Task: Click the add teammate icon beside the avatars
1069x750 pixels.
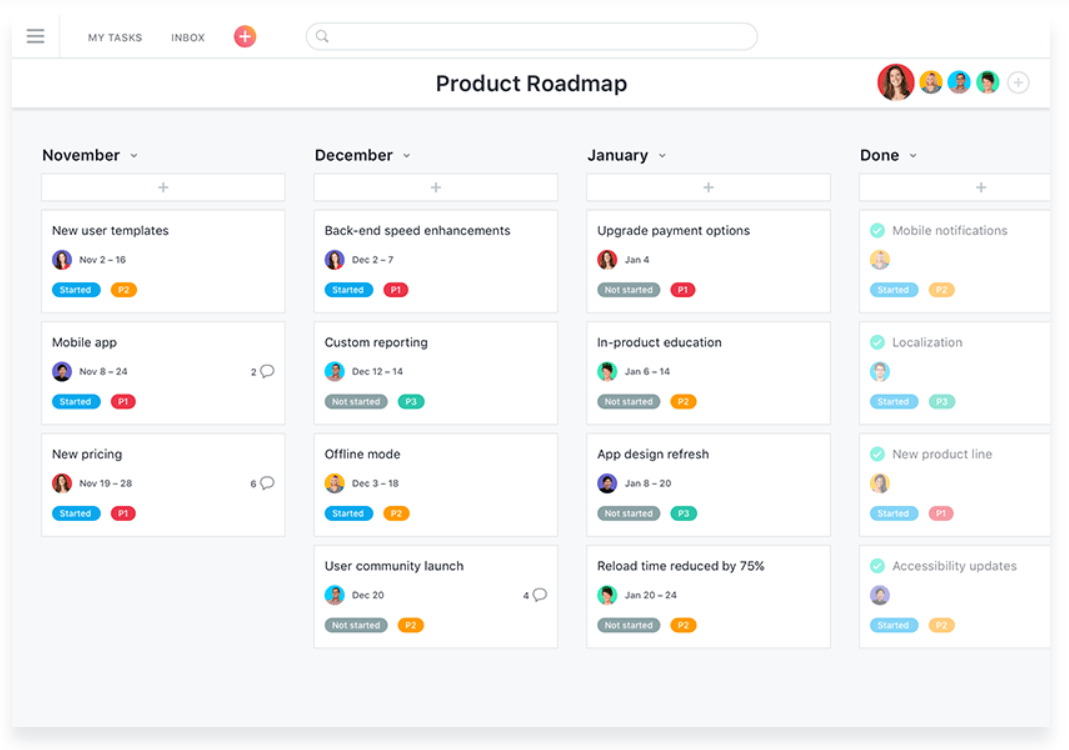Action: (1018, 82)
